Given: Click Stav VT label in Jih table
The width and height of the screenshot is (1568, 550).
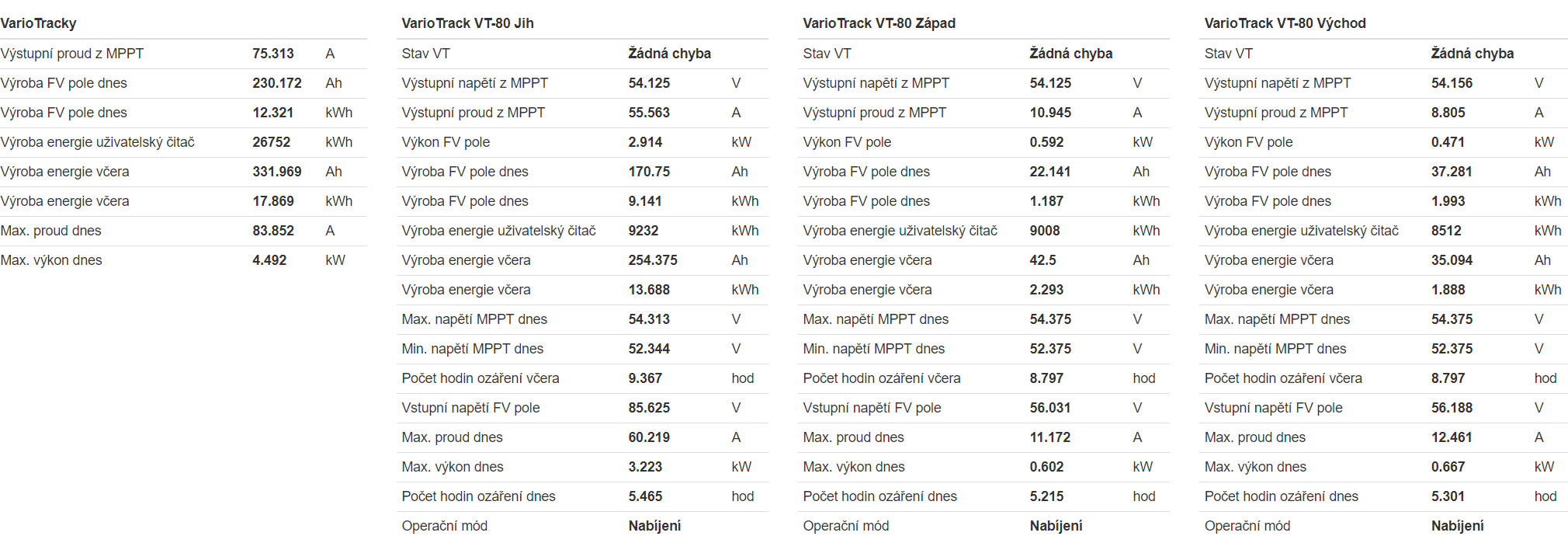Looking at the screenshot, I should 425,54.
